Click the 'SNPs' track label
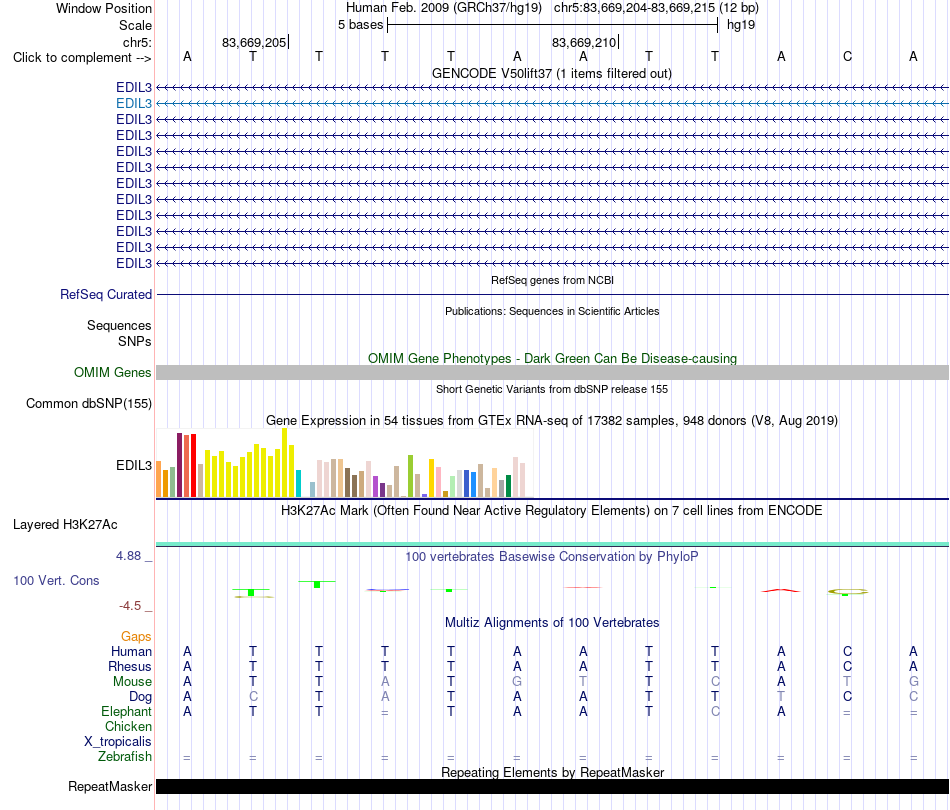 [x=135, y=341]
